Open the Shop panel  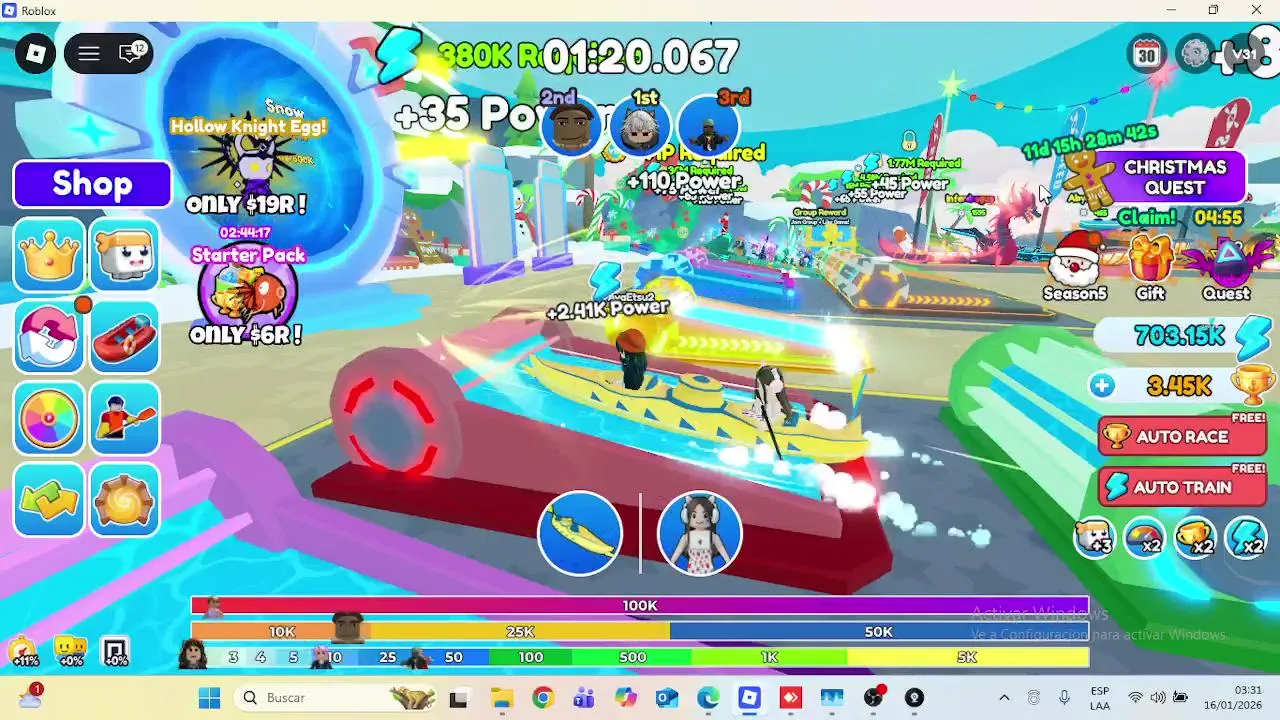(x=92, y=184)
